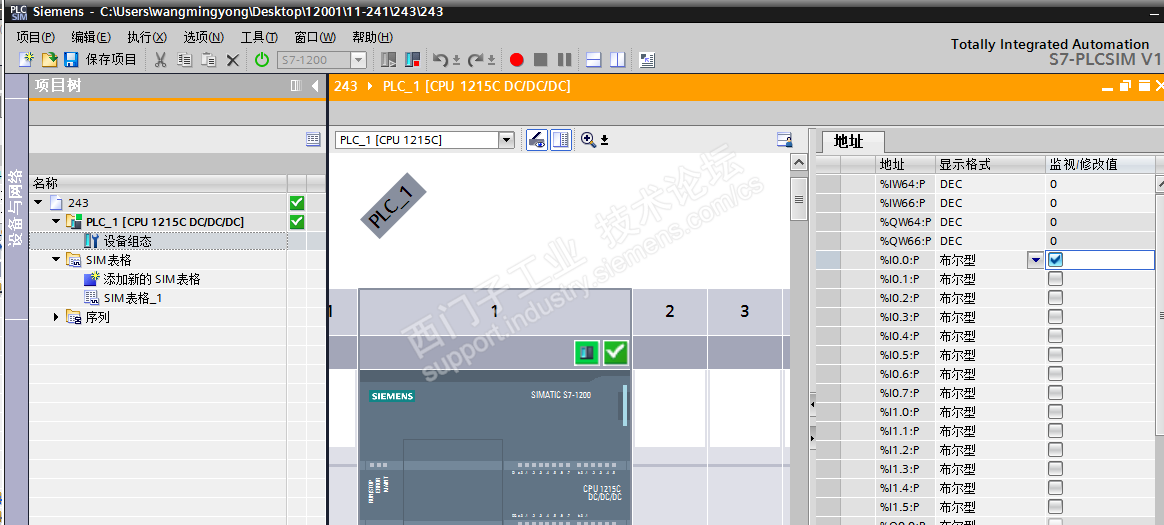Check the %I0.3:P checkbox

(x=1055, y=316)
